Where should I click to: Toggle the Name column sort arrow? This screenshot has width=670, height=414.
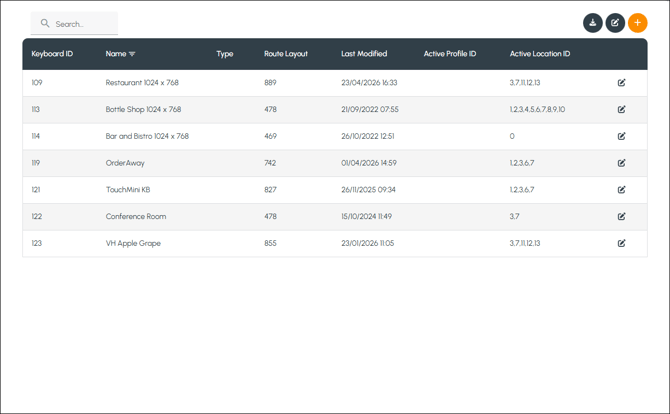[x=132, y=54]
